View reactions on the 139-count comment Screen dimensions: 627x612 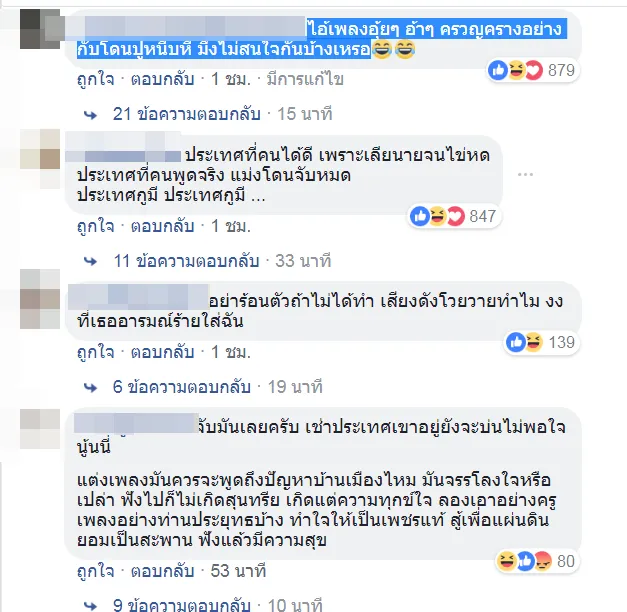[x=541, y=342]
